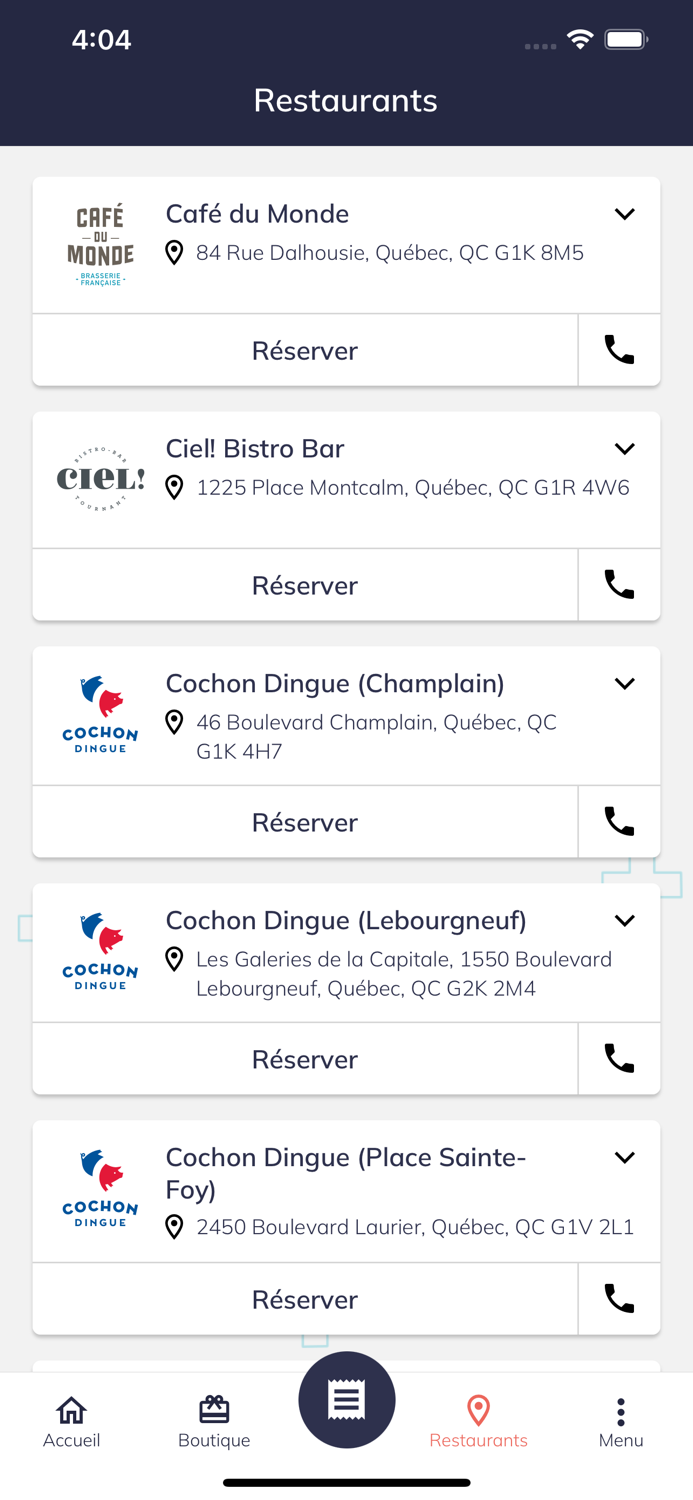Open the Accueil home icon
This screenshot has height=1500, width=693.
71,1410
